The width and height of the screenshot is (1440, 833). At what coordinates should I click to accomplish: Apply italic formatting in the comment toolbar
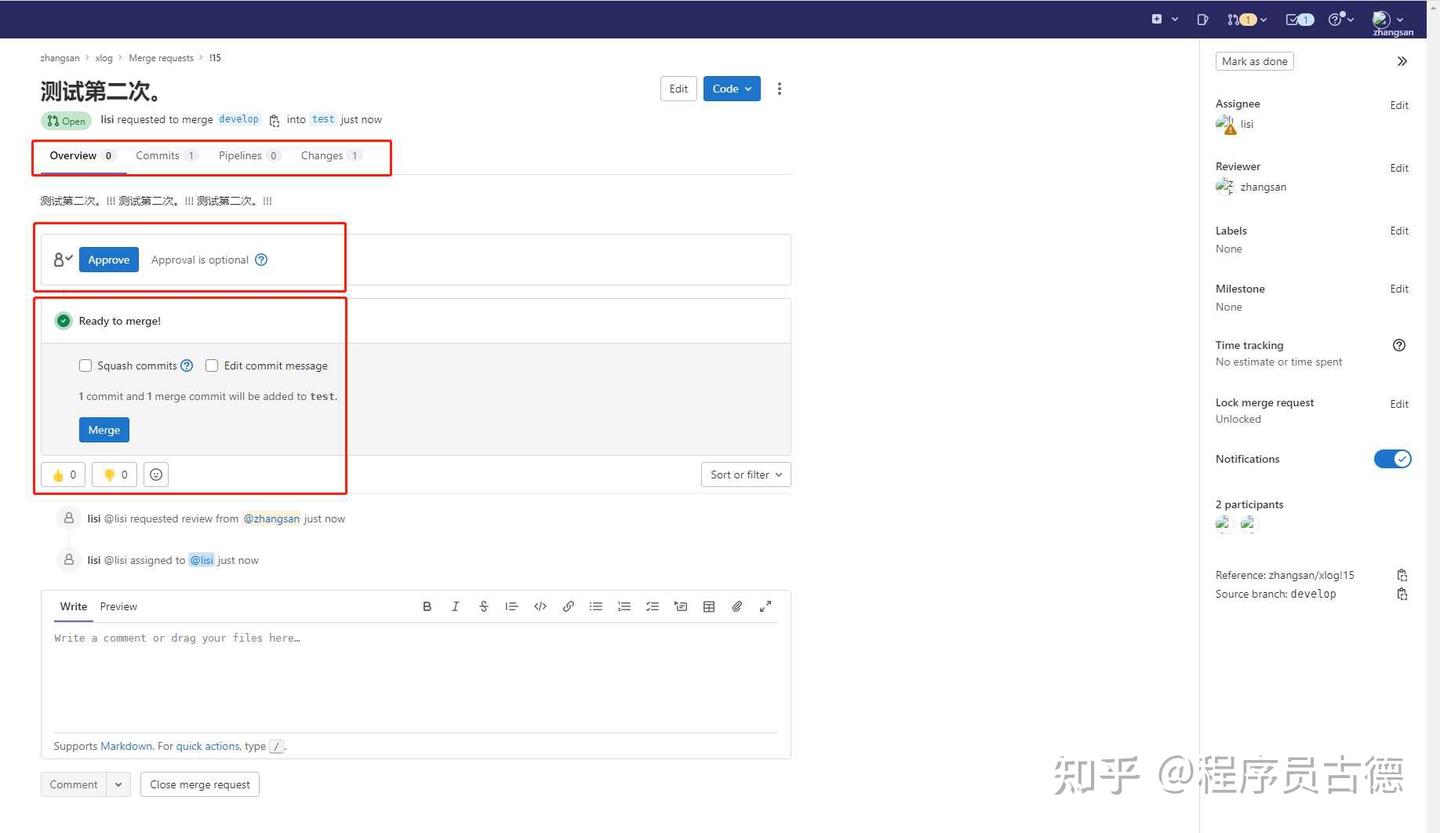455,606
